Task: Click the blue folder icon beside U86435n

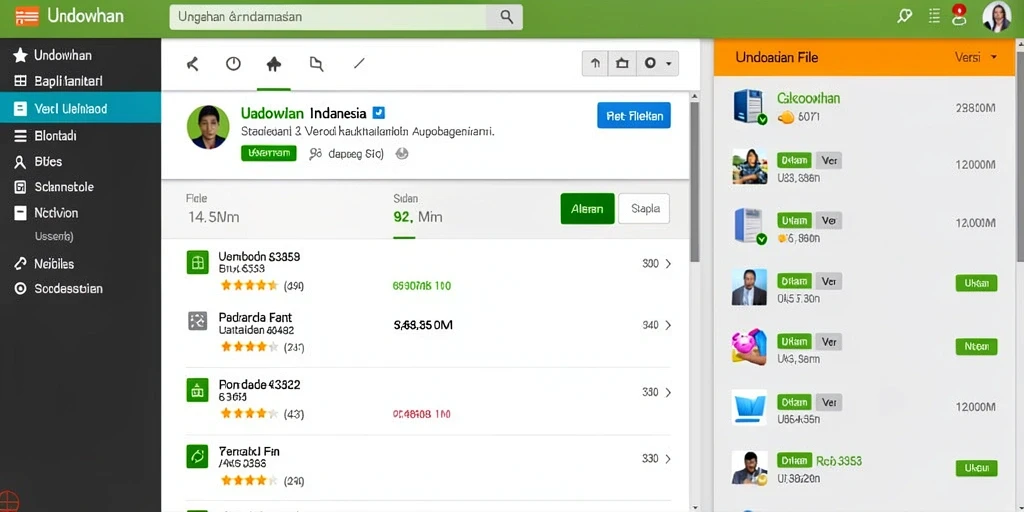Action: [748, 408]
